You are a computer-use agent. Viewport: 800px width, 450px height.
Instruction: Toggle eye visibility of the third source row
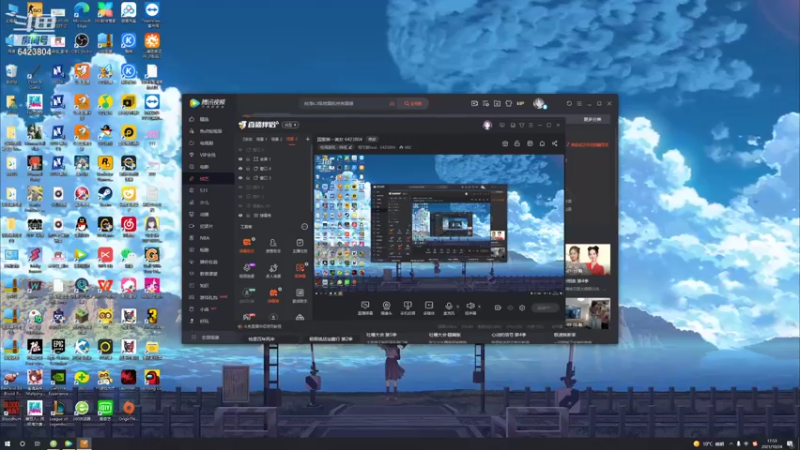[x=240, y=178]
